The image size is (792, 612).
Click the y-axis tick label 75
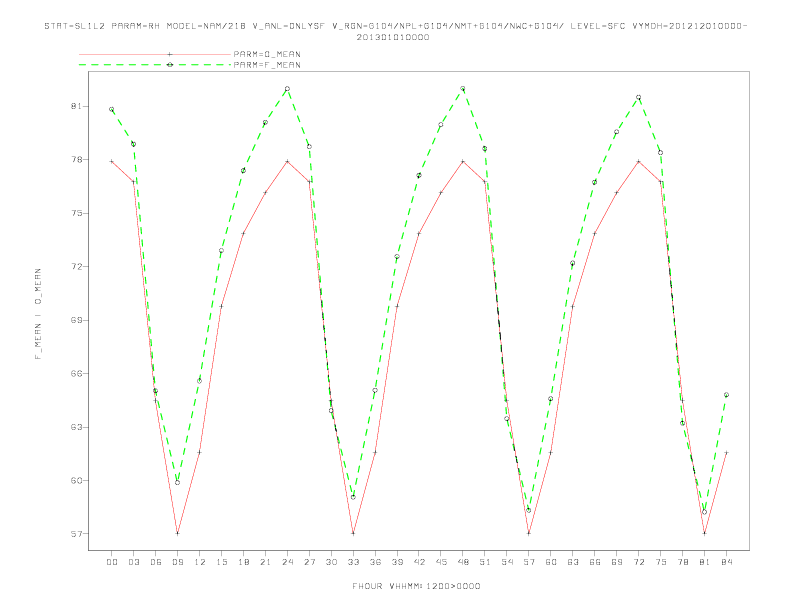tap(76, 213)
